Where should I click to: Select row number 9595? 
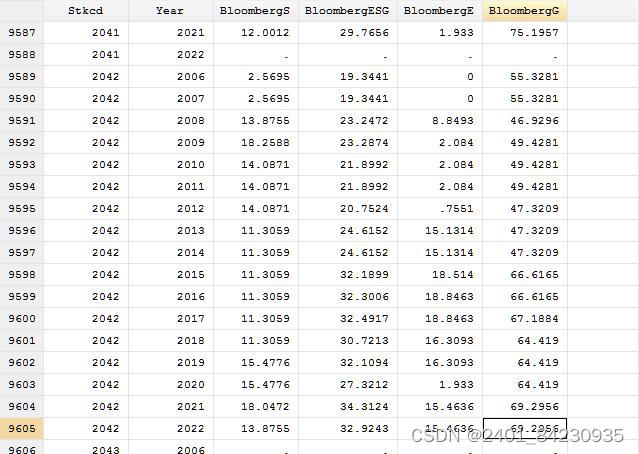coord(22,209)
